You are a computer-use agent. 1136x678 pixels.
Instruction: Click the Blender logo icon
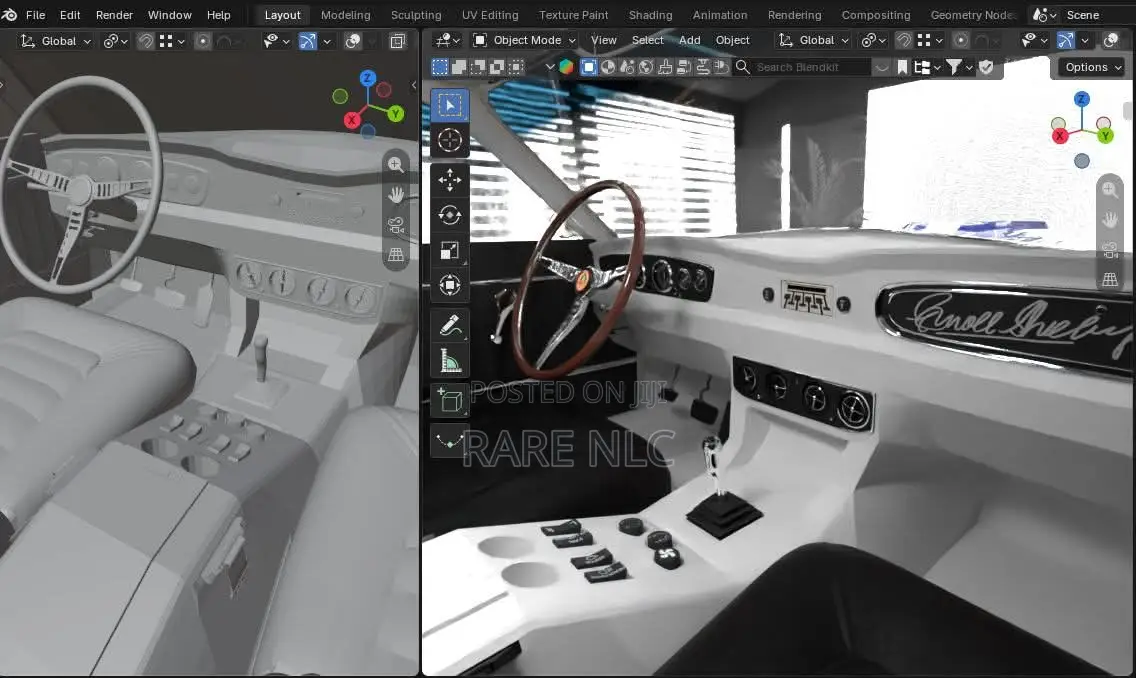coord(9,14)
